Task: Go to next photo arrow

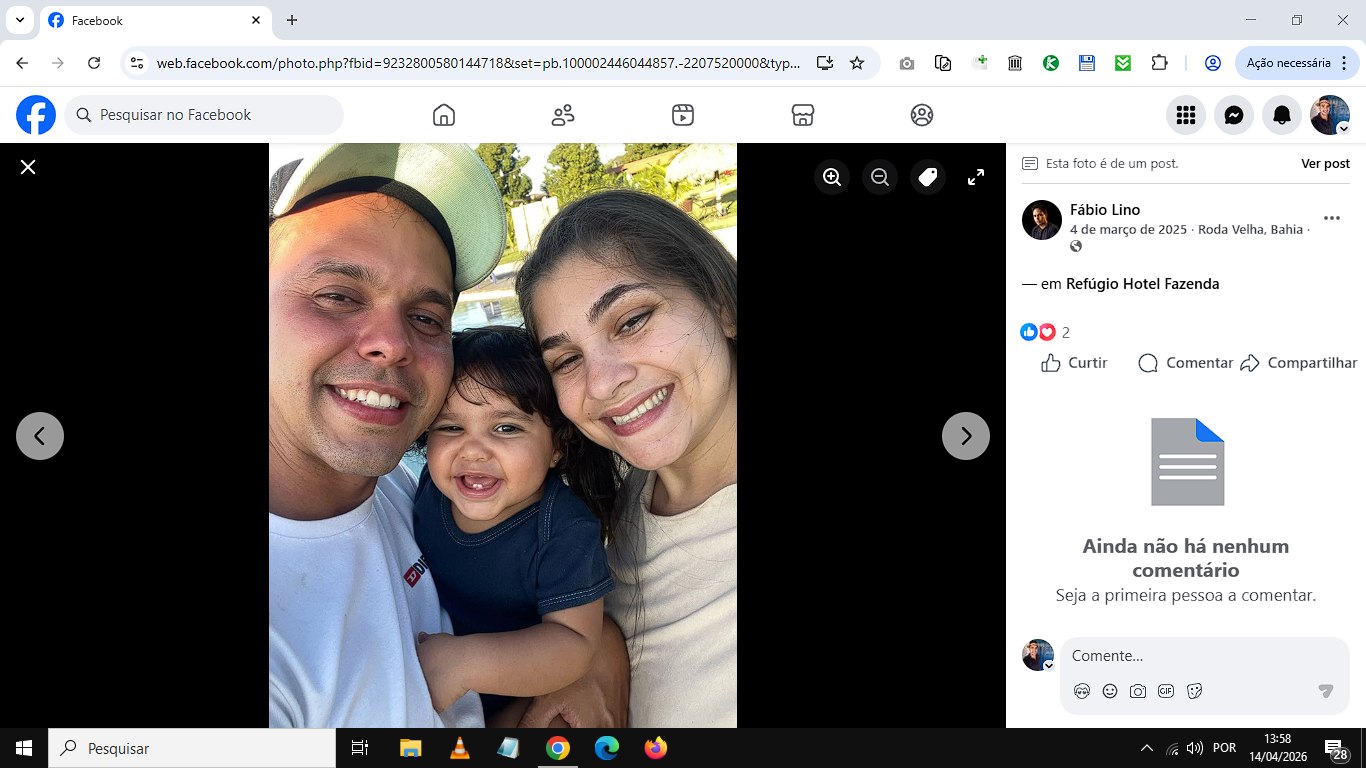Action: click(x=966, y=436)
